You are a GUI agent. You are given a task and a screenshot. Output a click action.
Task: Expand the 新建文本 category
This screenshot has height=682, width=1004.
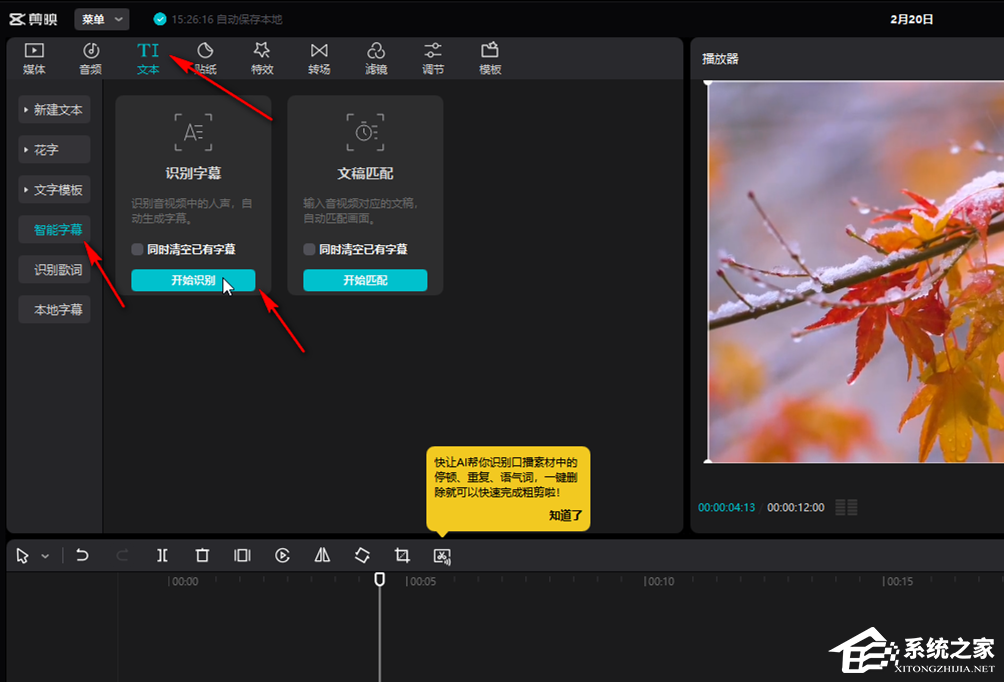(55, 110)
